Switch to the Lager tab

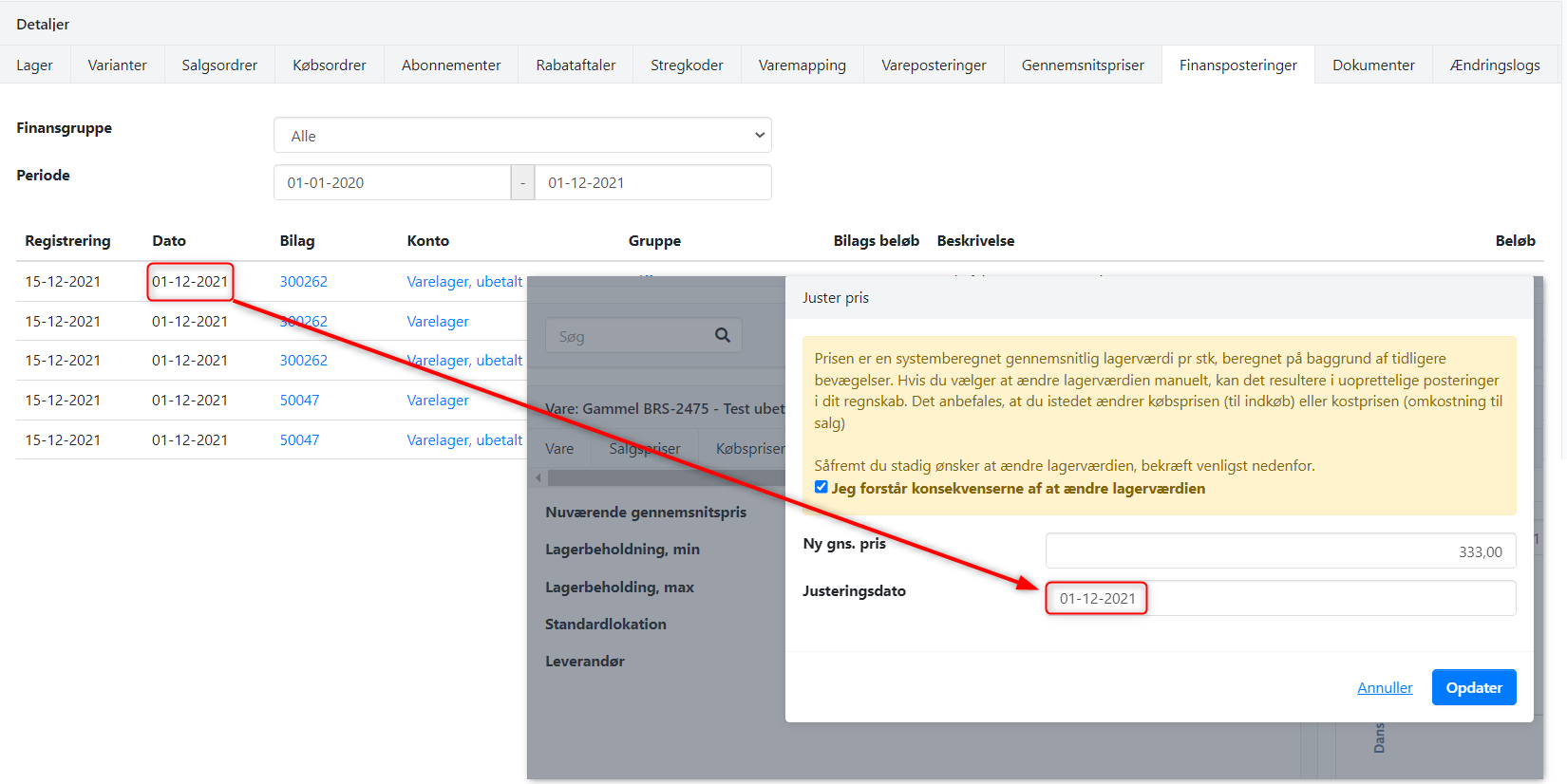pyautogui.click(x=34, y=65)
